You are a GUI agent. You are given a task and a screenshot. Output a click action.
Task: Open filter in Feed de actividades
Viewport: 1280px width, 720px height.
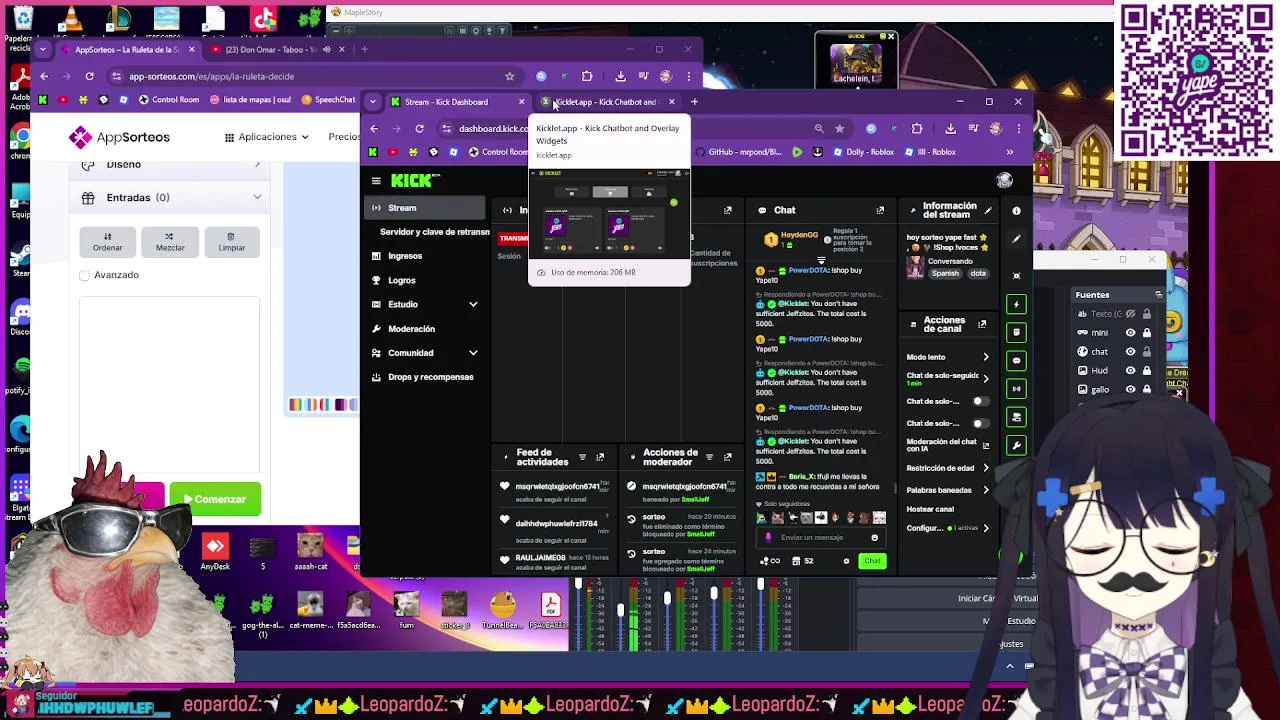[582, 457]
